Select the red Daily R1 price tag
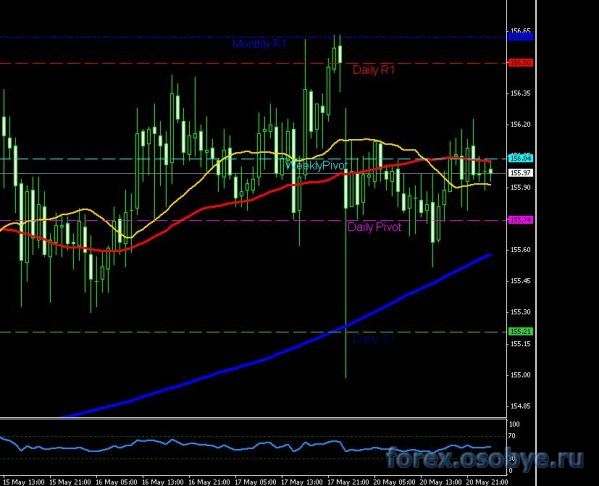The height and width of the screenshot is (486, 599). click(520, 63)
